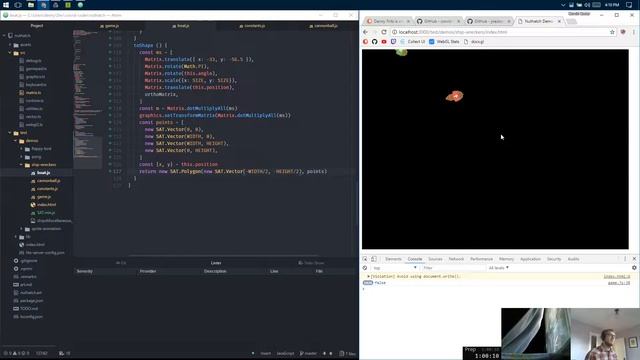
Task: Switch to first GitHub browser tab
Action: (x=438, y=21)
